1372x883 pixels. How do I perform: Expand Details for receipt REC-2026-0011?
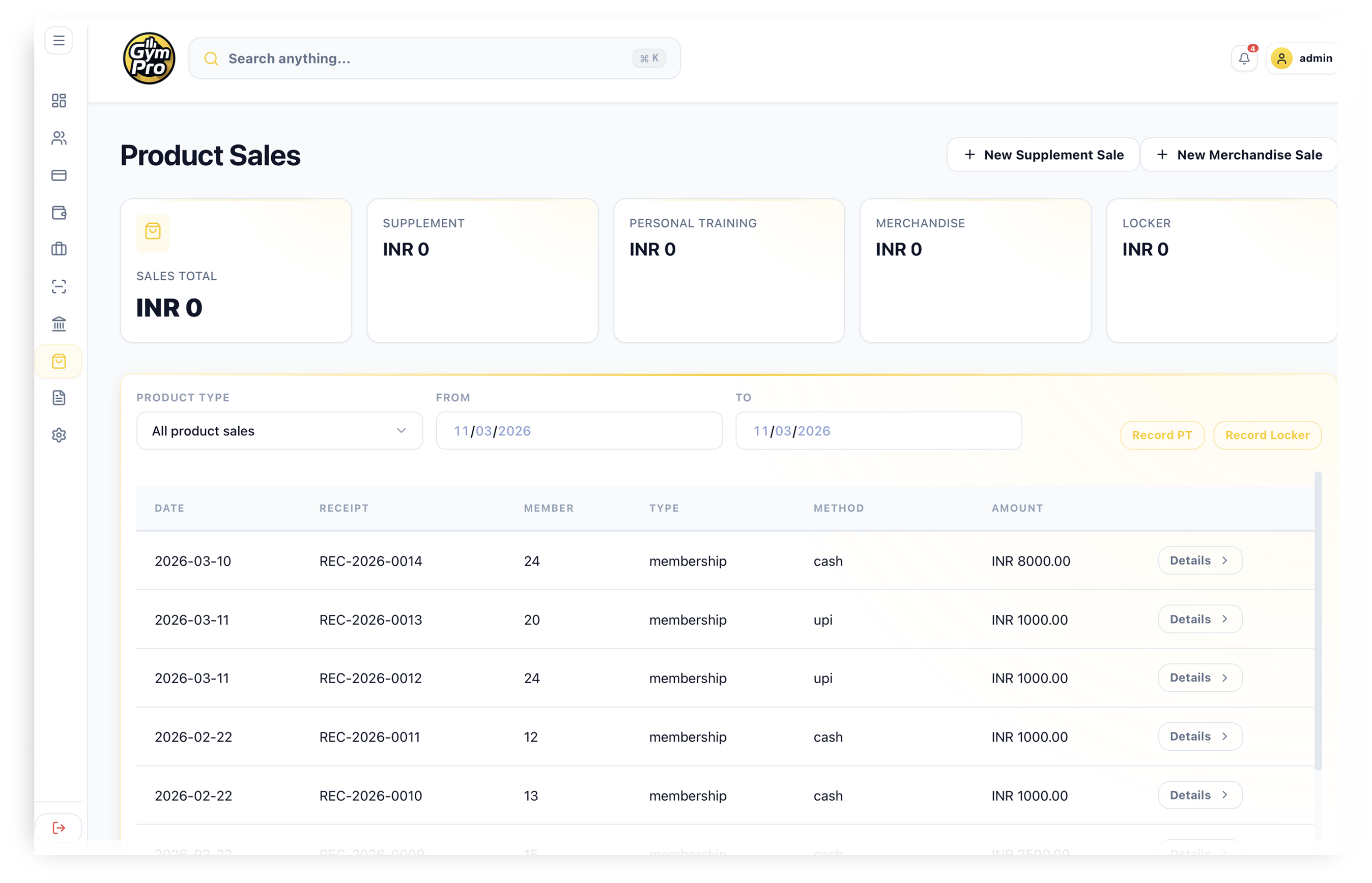click(x=1200, y=736)
